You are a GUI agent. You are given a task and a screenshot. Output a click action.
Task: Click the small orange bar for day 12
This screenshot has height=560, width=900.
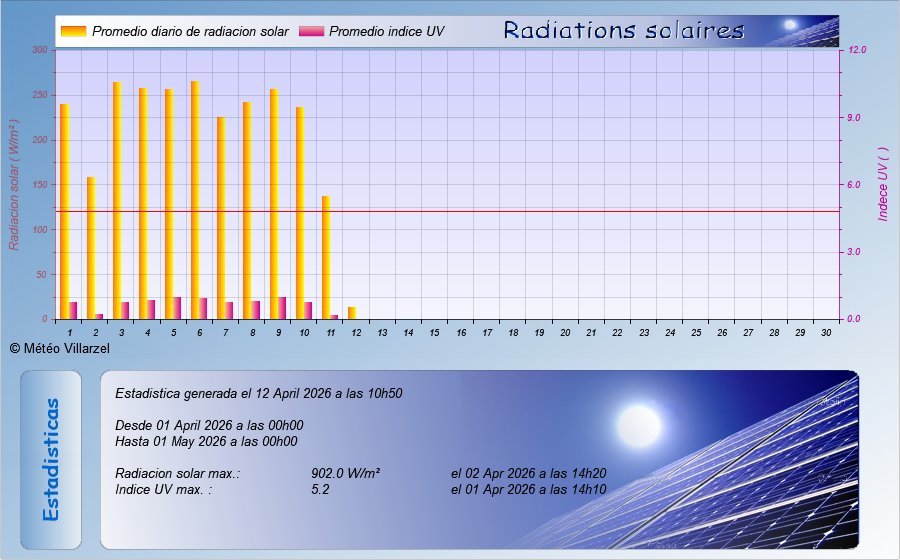pos(351,313)
